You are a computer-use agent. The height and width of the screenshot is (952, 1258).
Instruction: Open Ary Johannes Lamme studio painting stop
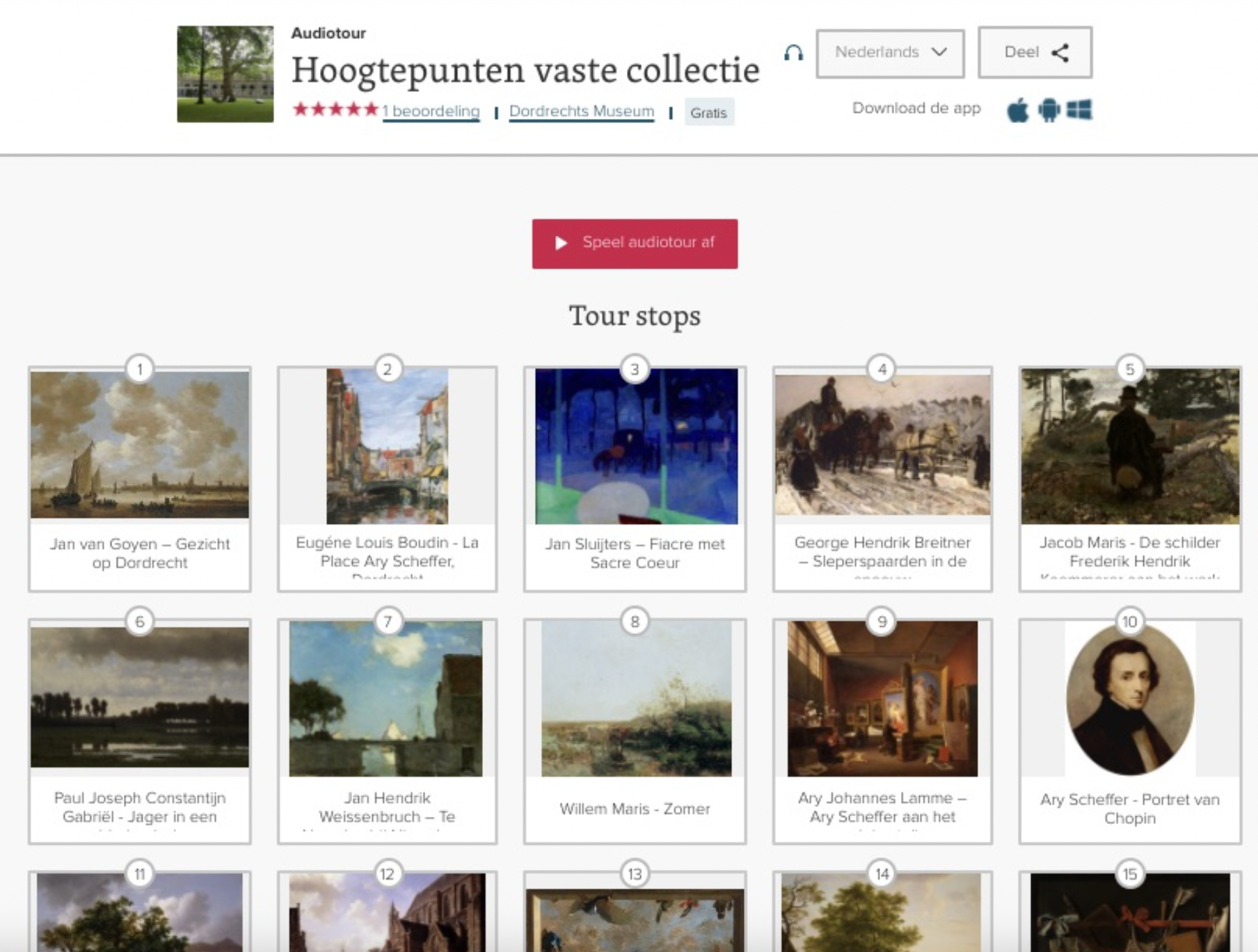[x=882, y=731]
